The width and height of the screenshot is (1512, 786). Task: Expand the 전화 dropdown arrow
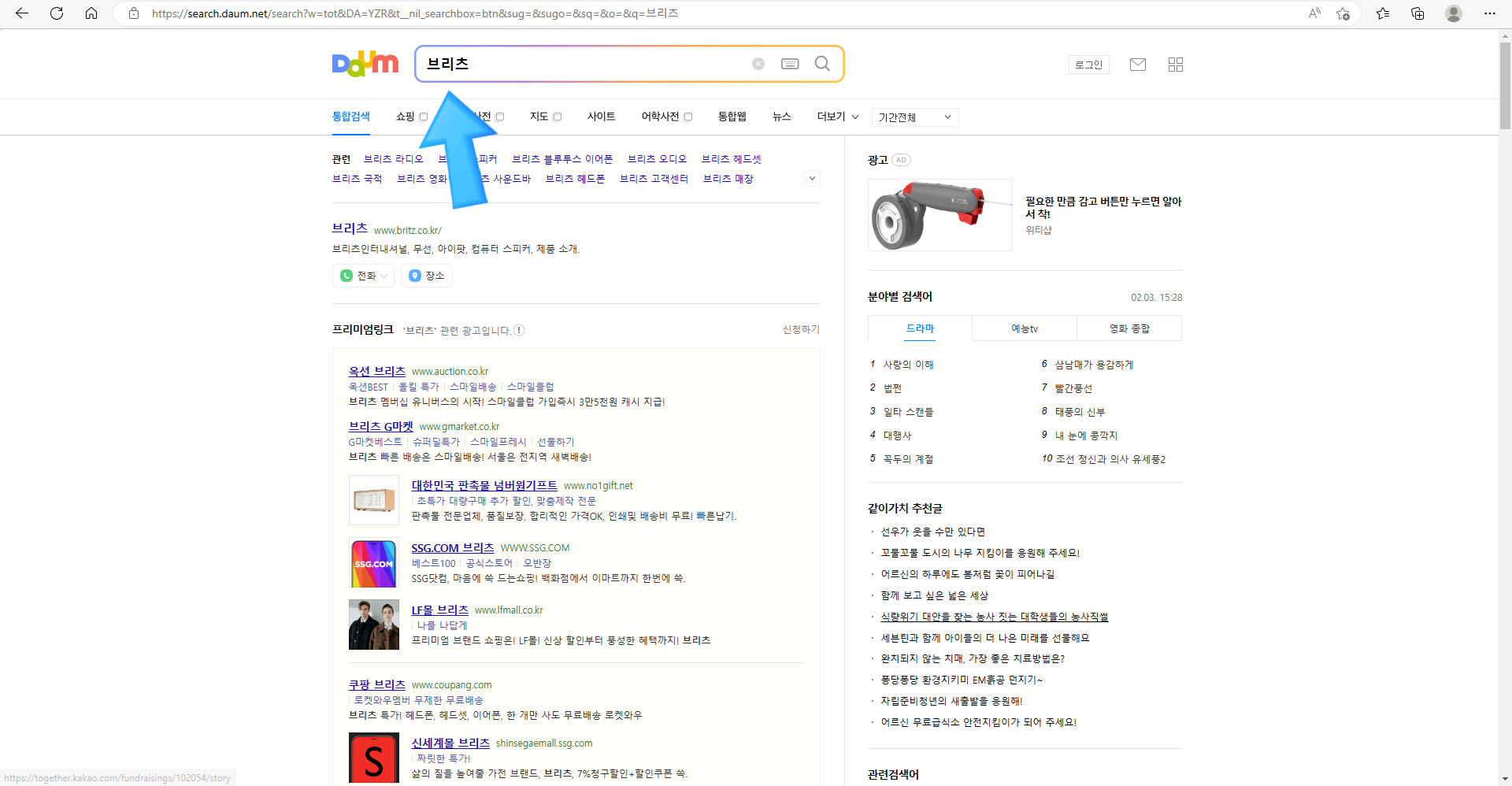pos(384,276)
